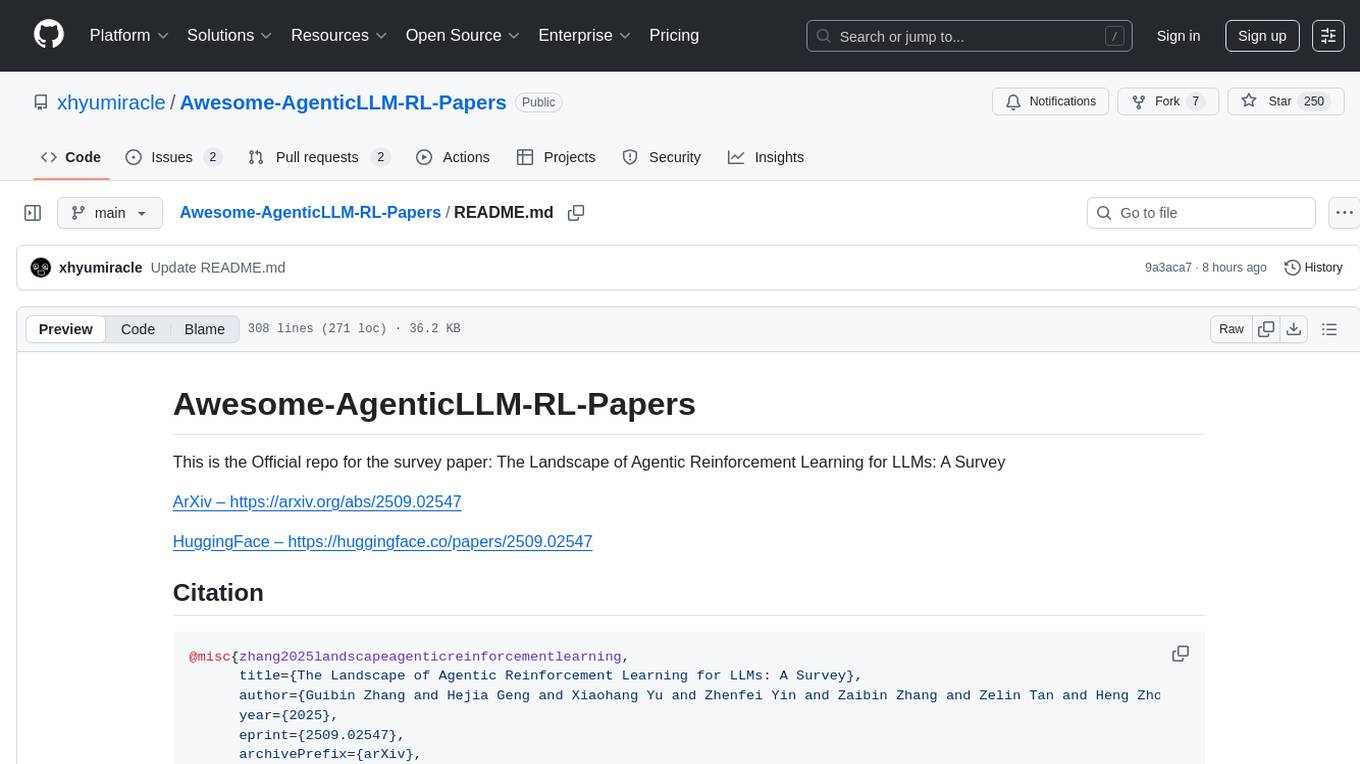Open the Awesome-AgenticLLM-RL-Papers repository title link
The width and height of the screenshot is (1360, 764).
pyautogui.click(x=343, y=102)
